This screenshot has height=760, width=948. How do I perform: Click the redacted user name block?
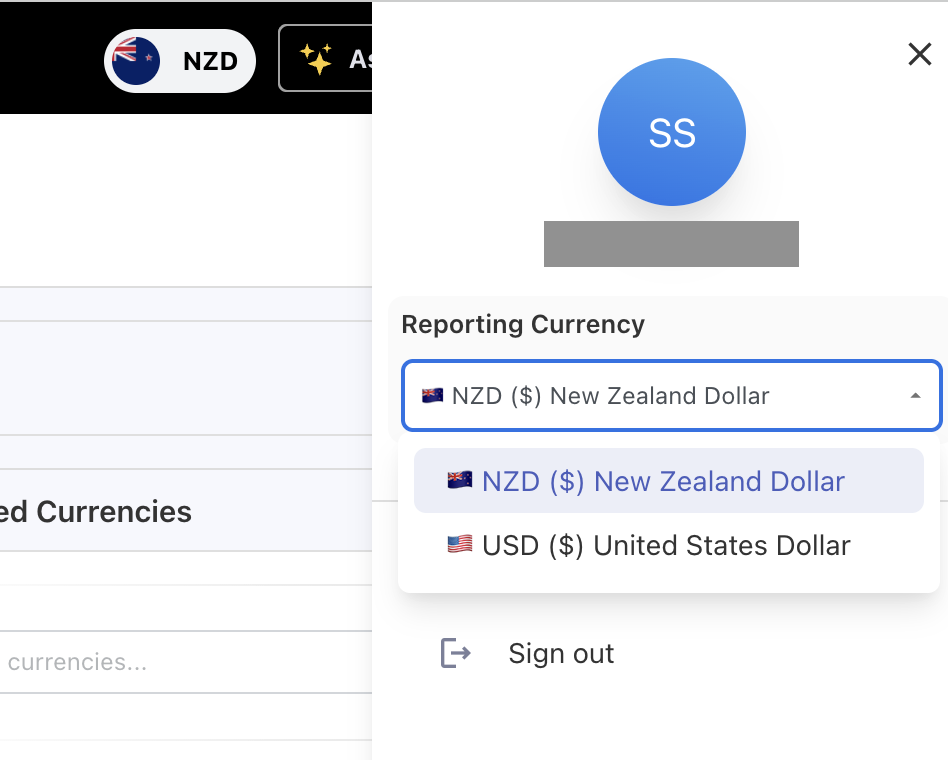(671, 244)
